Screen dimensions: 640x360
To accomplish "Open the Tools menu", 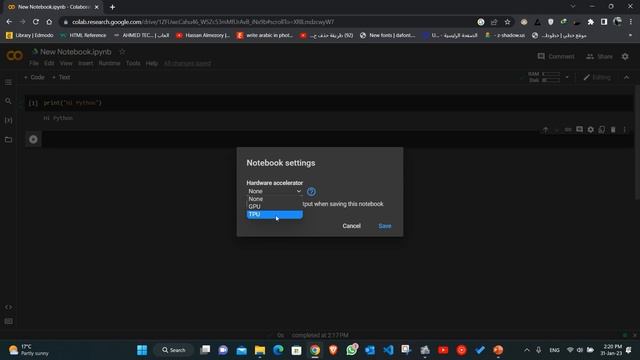I will [133, 63].
